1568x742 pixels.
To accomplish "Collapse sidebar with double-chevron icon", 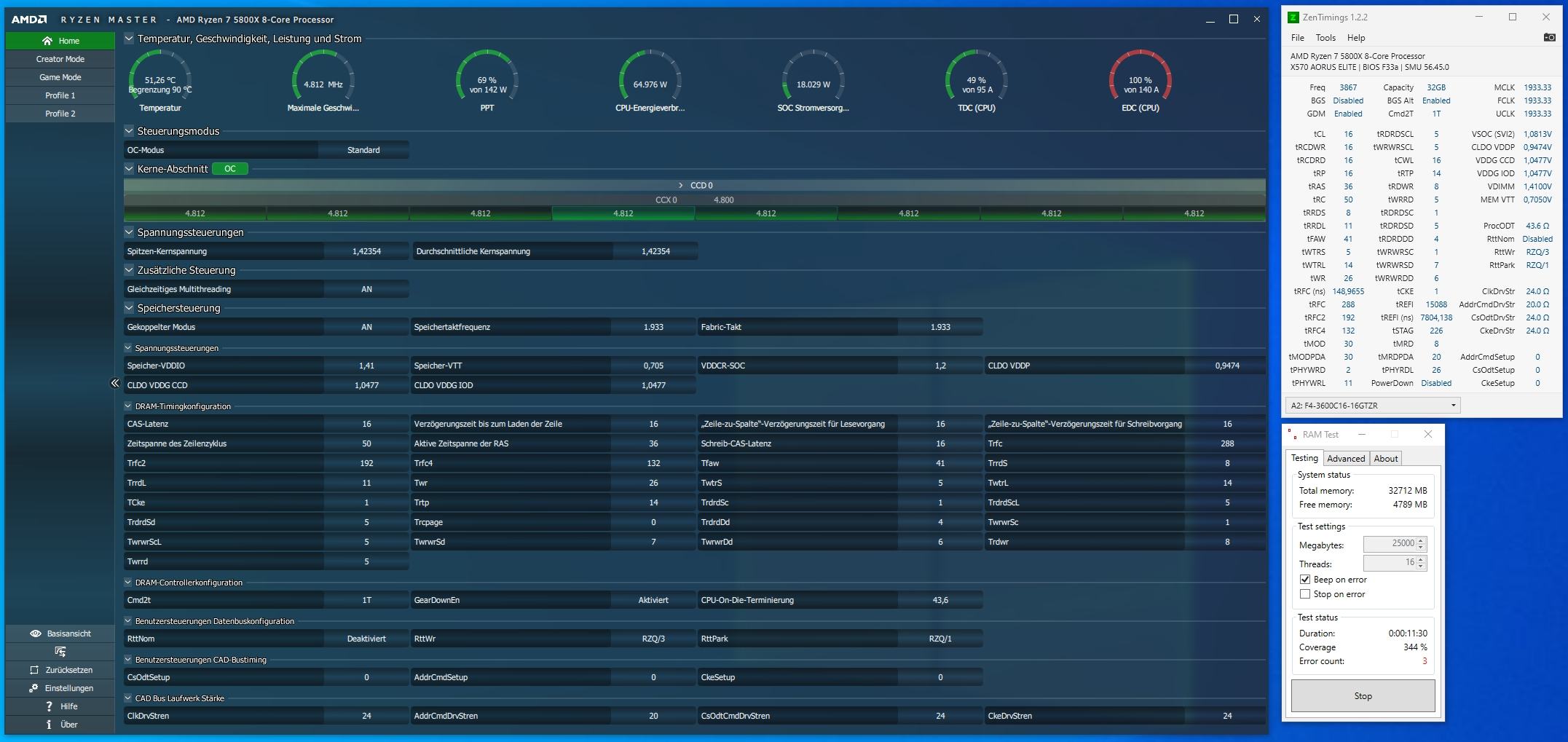I will [x=114, y=383].
